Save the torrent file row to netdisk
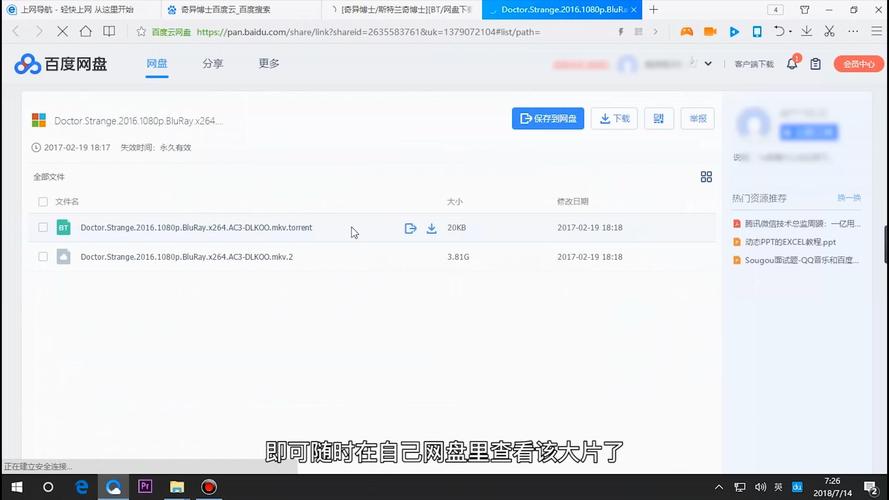The height and width of the screenshot is (500, 889). pyautogui.click(x=410, y=228)
